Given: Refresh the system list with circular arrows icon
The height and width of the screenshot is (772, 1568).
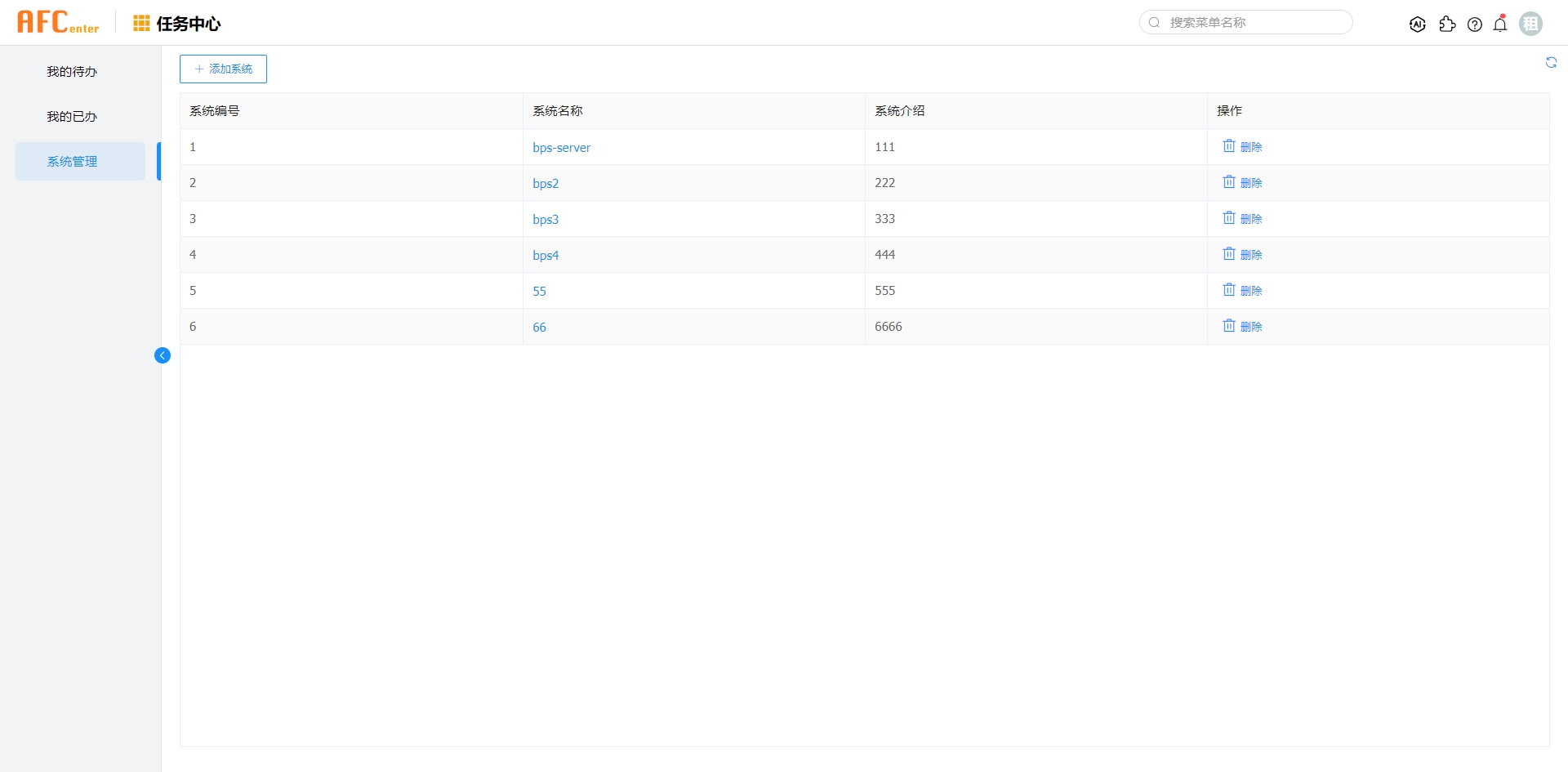Looking at the screenshot, I should [x=1551, y=62].
